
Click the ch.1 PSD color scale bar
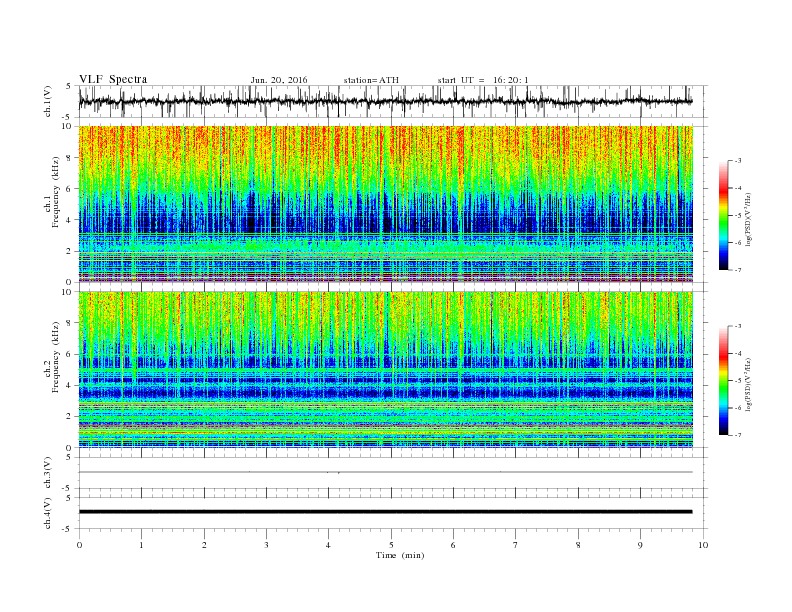click(x=724, y=215)
